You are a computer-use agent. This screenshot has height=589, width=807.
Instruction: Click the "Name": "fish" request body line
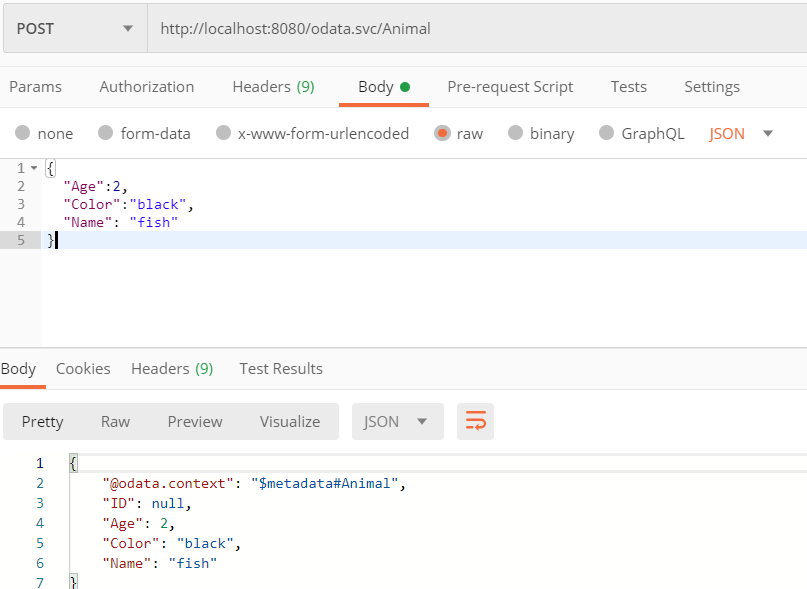(120, 222)
